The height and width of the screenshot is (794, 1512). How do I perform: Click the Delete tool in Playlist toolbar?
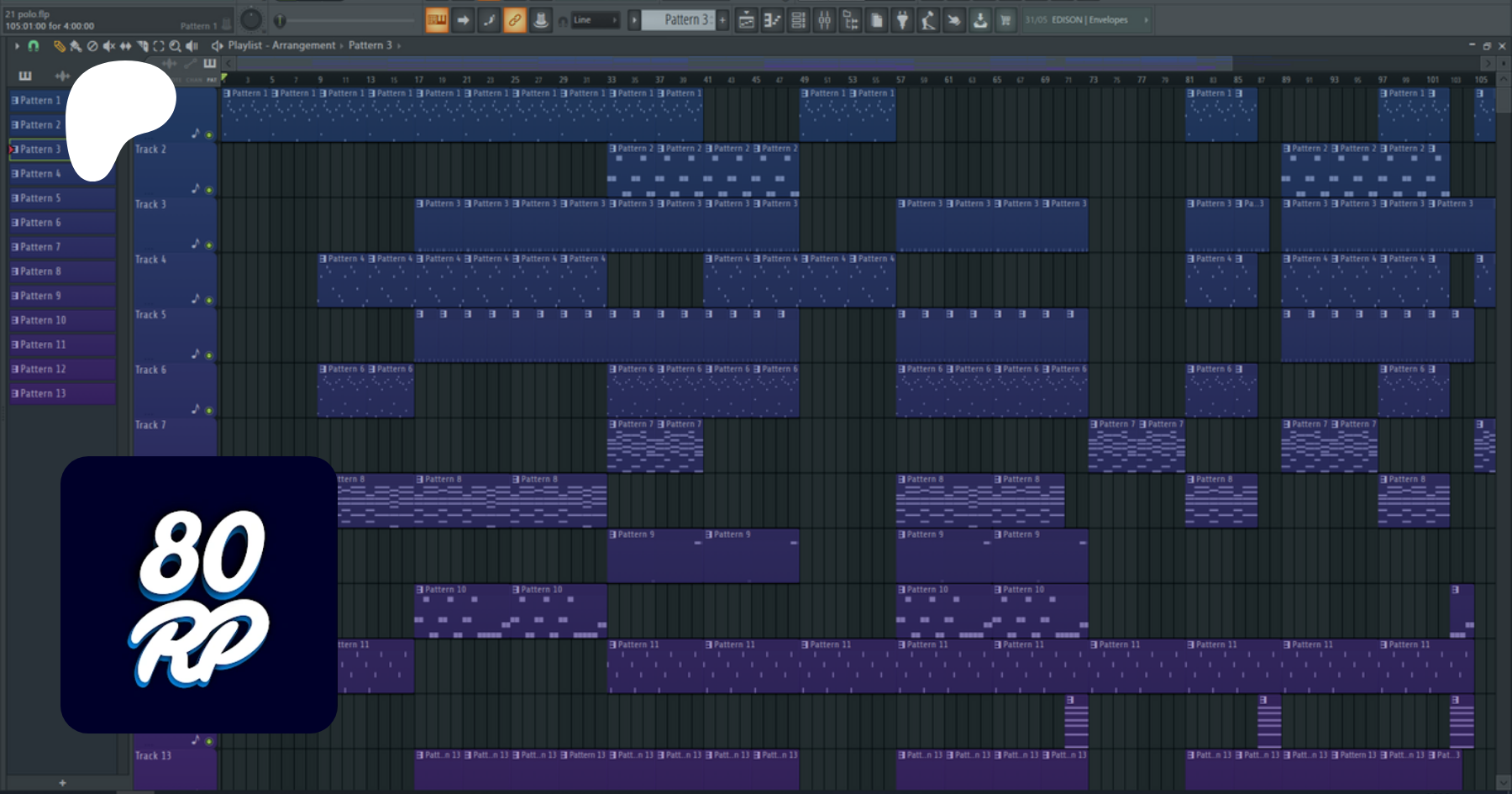[x=92, y=46]
